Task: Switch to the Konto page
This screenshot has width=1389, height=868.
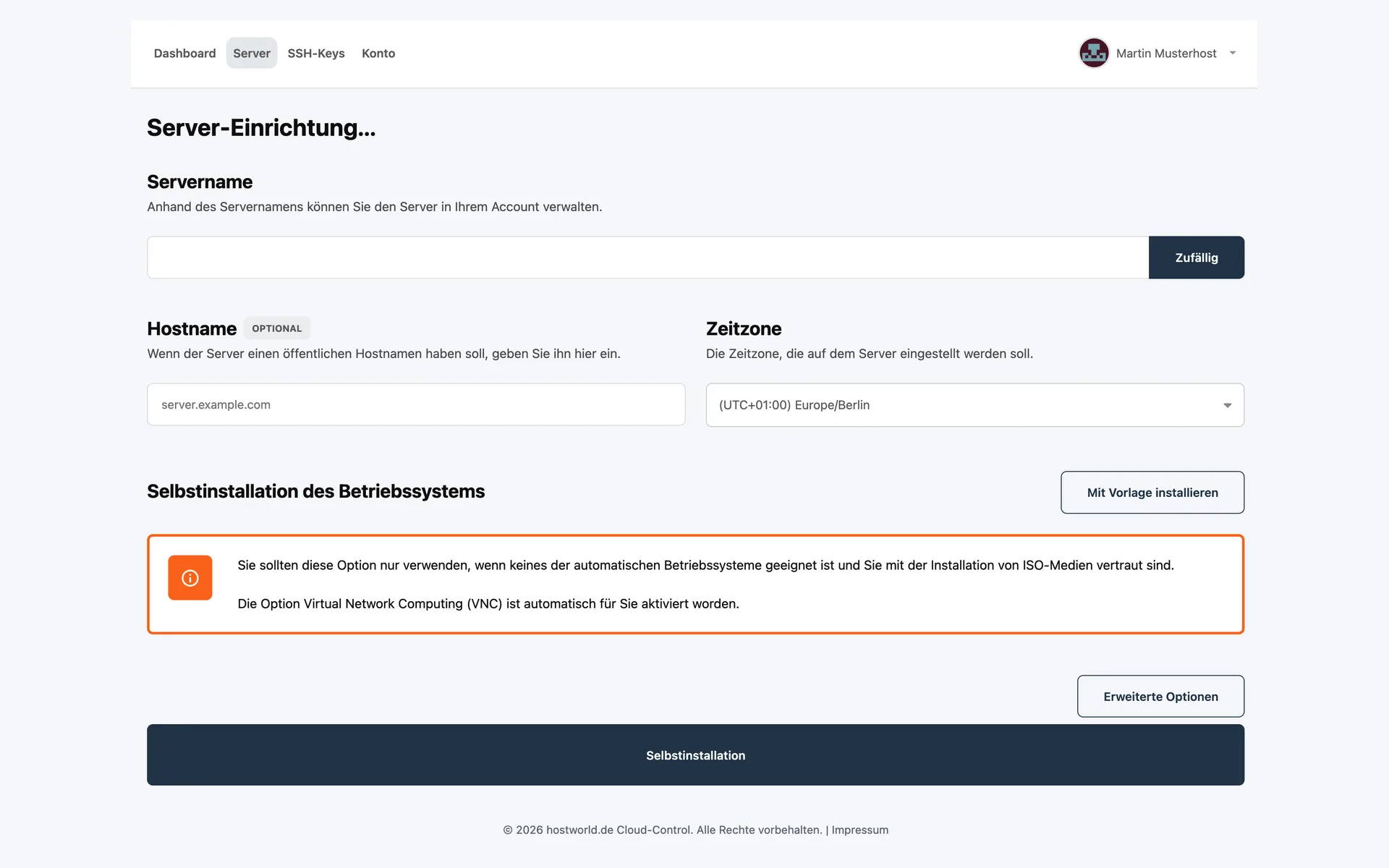Action: (378, 53)
